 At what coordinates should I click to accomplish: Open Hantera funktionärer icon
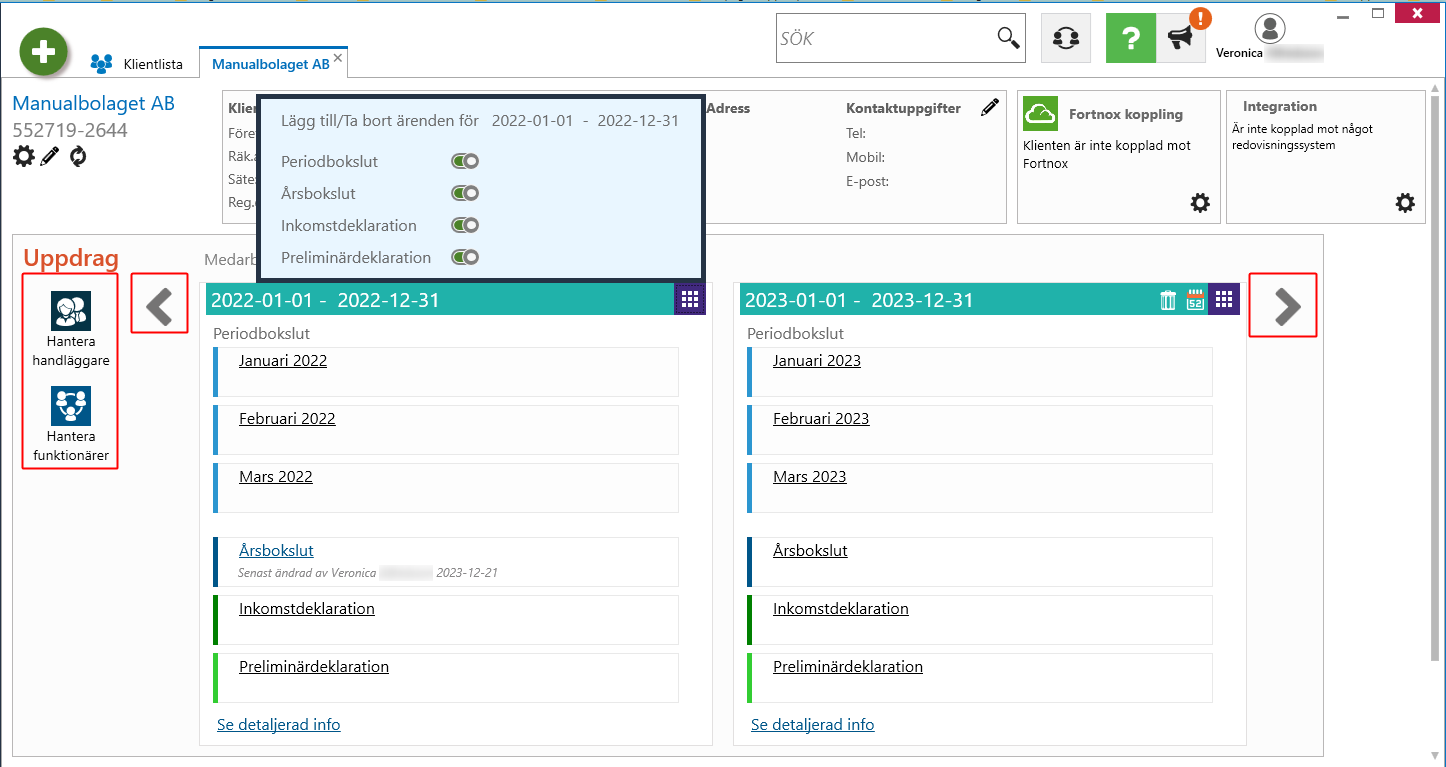coord(71,406)
